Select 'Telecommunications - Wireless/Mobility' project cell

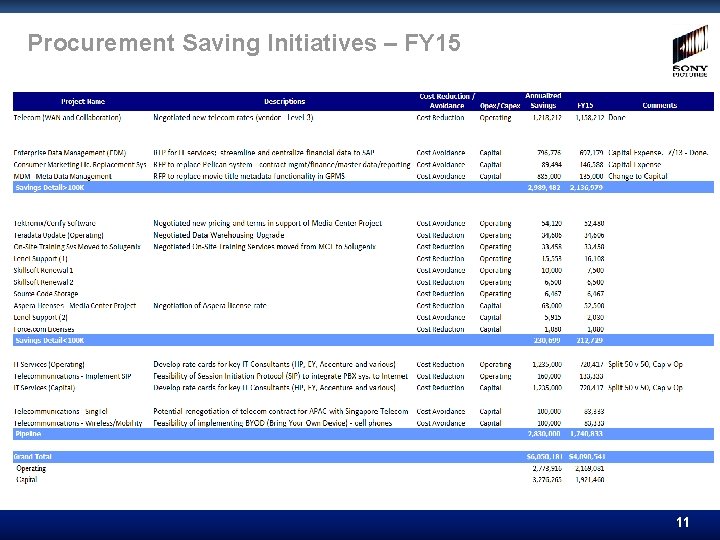(78, 423)
